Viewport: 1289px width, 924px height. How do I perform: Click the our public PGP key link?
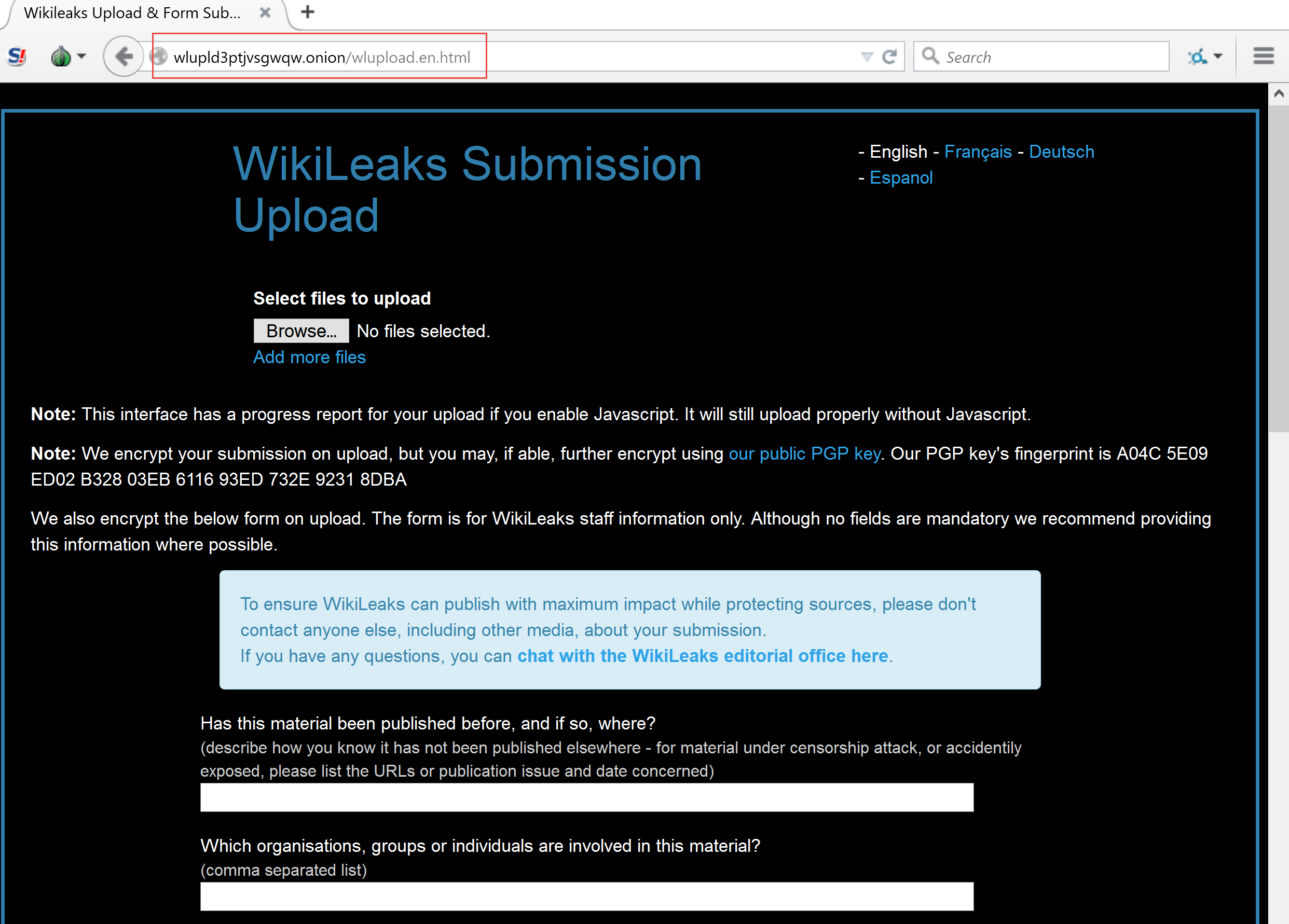coord(800,453)
